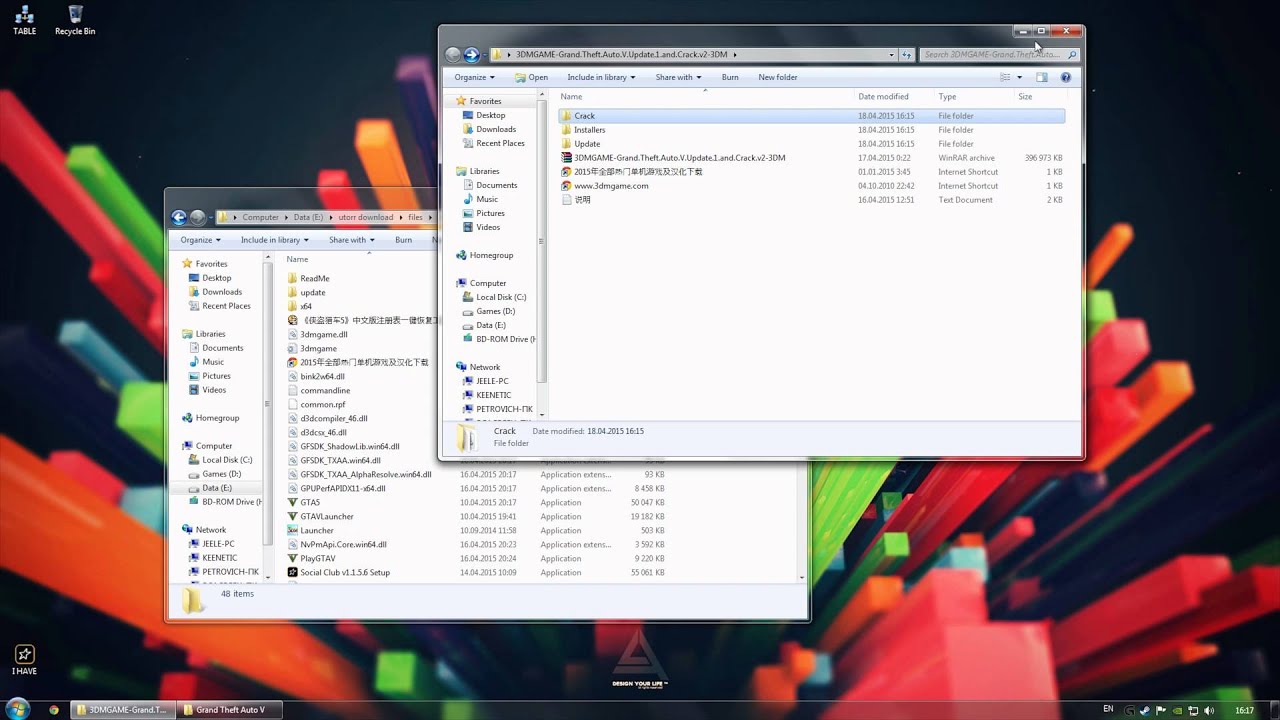This screenshot has width=1280, height=720.
Task: Click the utorr download breadcrumb in the rear window
Action: (x=365, y=217)
